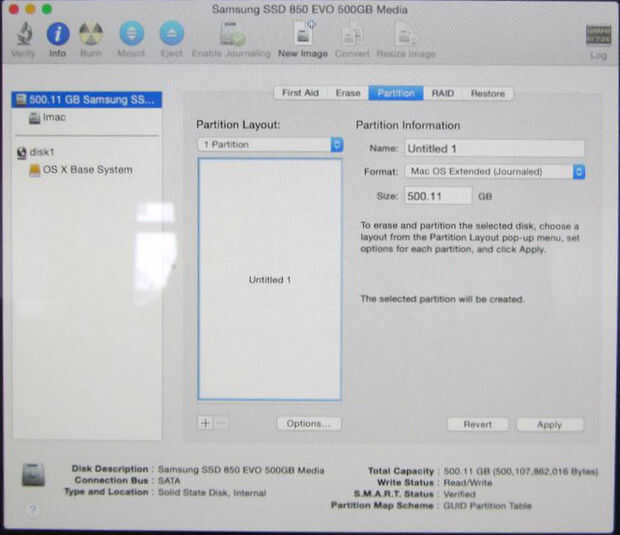Viewport: 620px width, 535px height.
Task: Click the 'Partition Information' heading
Action: point(408,125)
